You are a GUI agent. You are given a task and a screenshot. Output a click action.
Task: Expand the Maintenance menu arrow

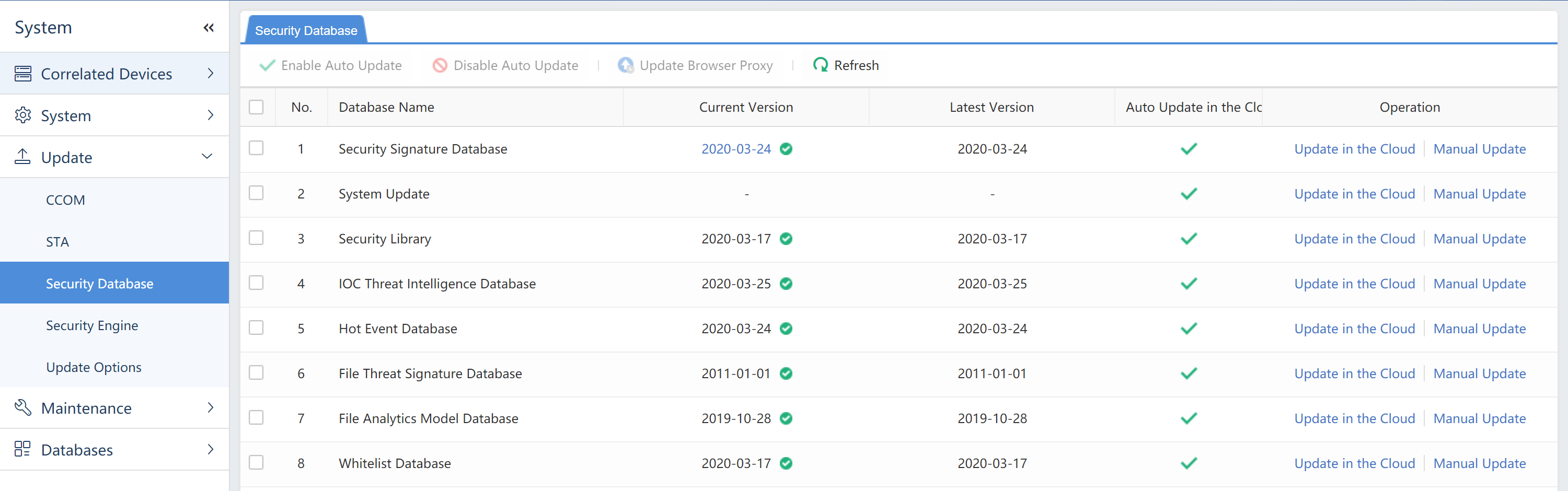[211, 407]
